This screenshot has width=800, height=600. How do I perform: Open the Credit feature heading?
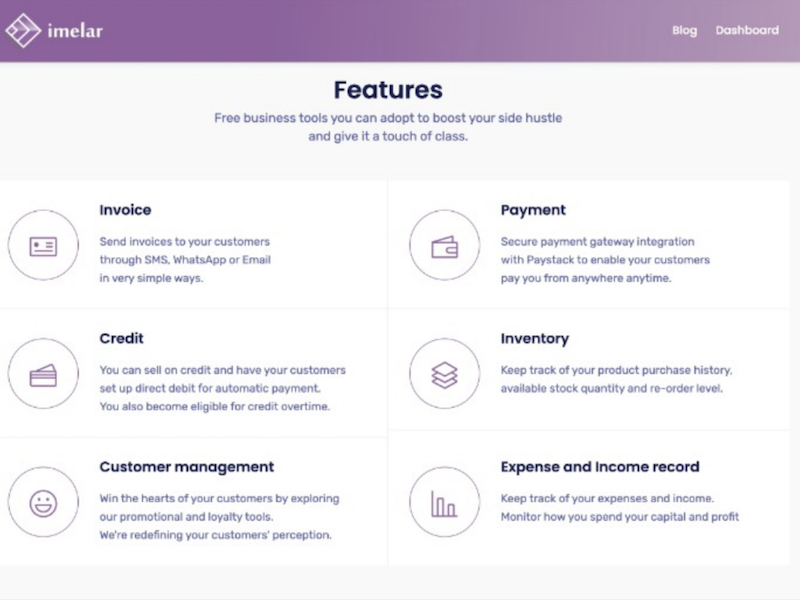pyautogui.click(x=122, y=339)
